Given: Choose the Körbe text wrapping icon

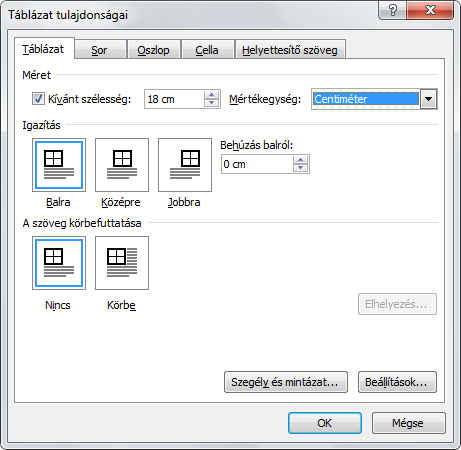Looking at the screenshot, I should (122, 263).
